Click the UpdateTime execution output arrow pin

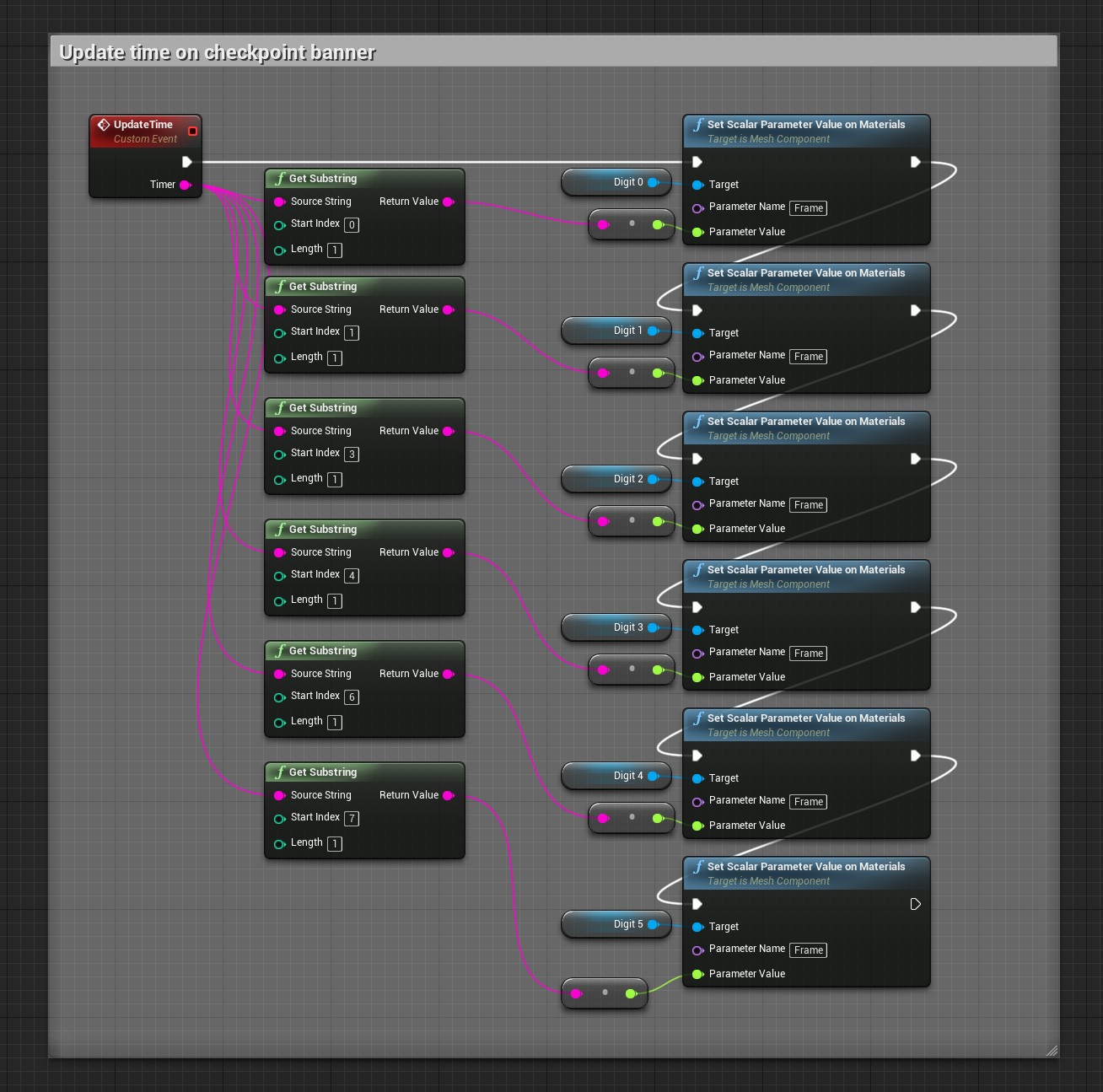[187, 162]
